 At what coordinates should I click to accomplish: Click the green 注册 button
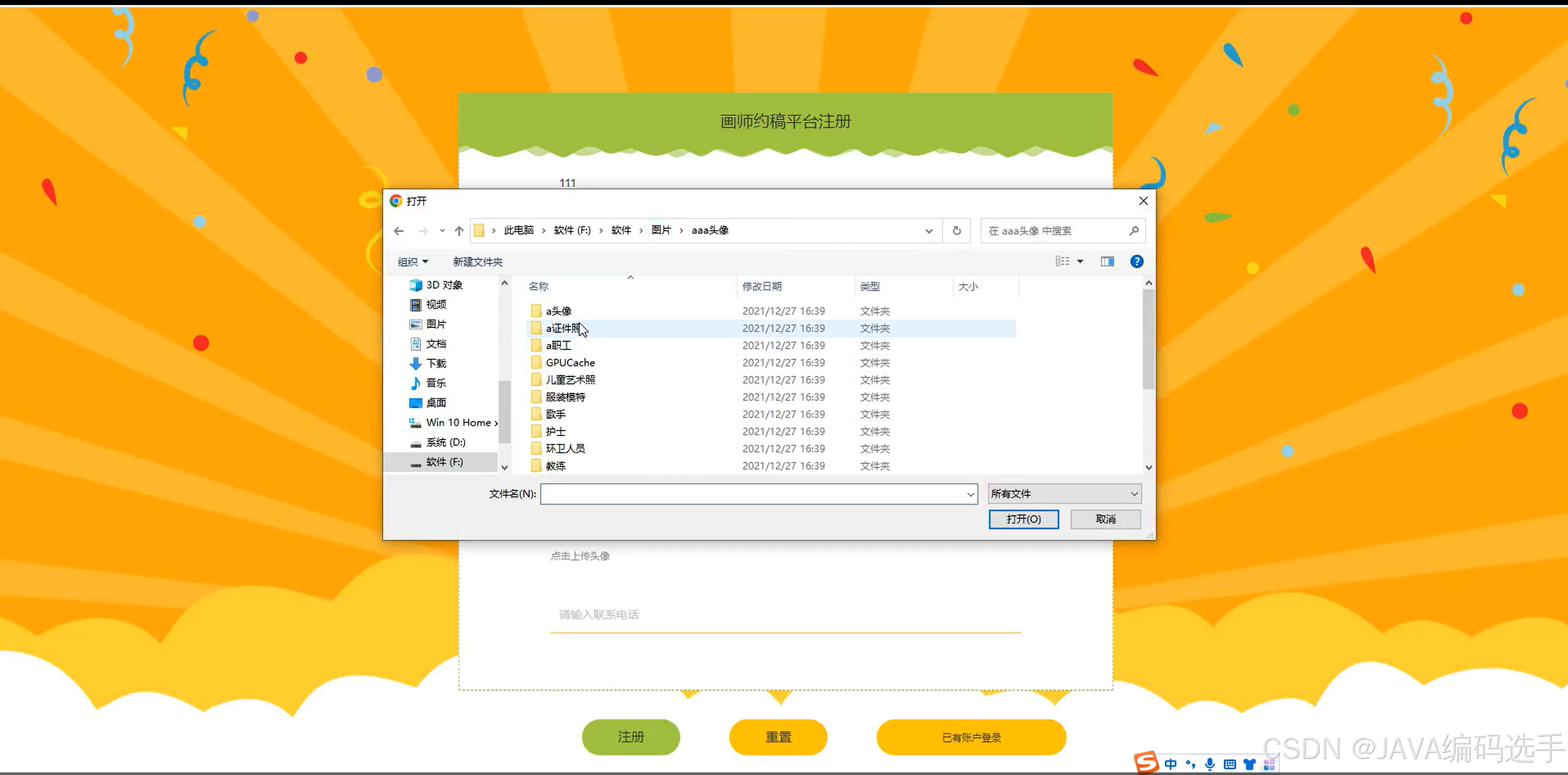click(x=630, y=737)
